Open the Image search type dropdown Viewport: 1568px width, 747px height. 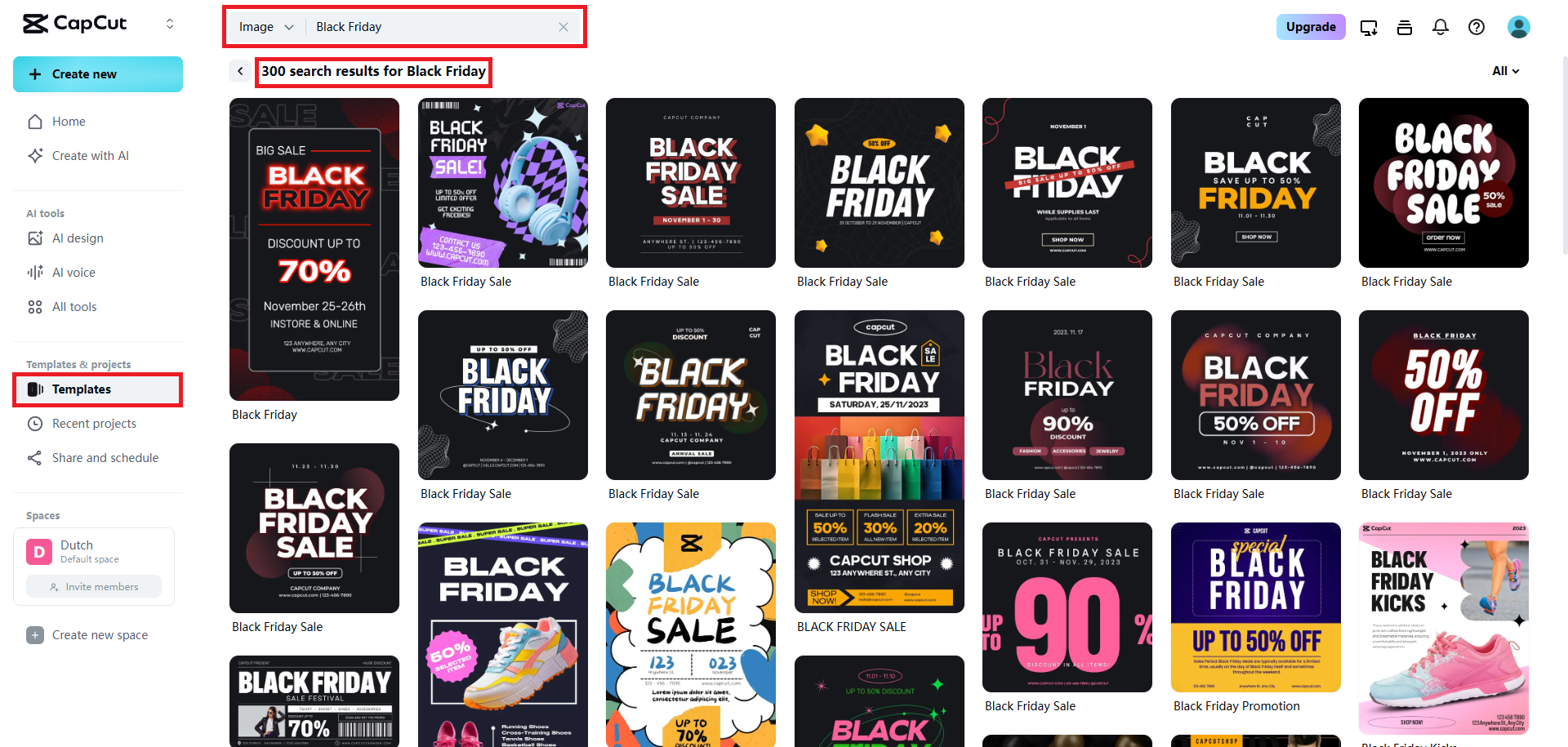266,27
